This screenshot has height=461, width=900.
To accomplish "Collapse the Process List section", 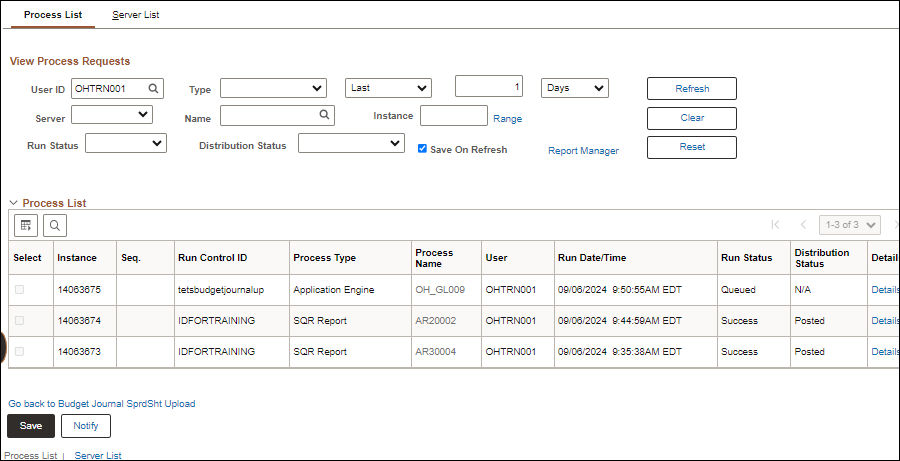I will pyautogui.click(x=14, y=203).
